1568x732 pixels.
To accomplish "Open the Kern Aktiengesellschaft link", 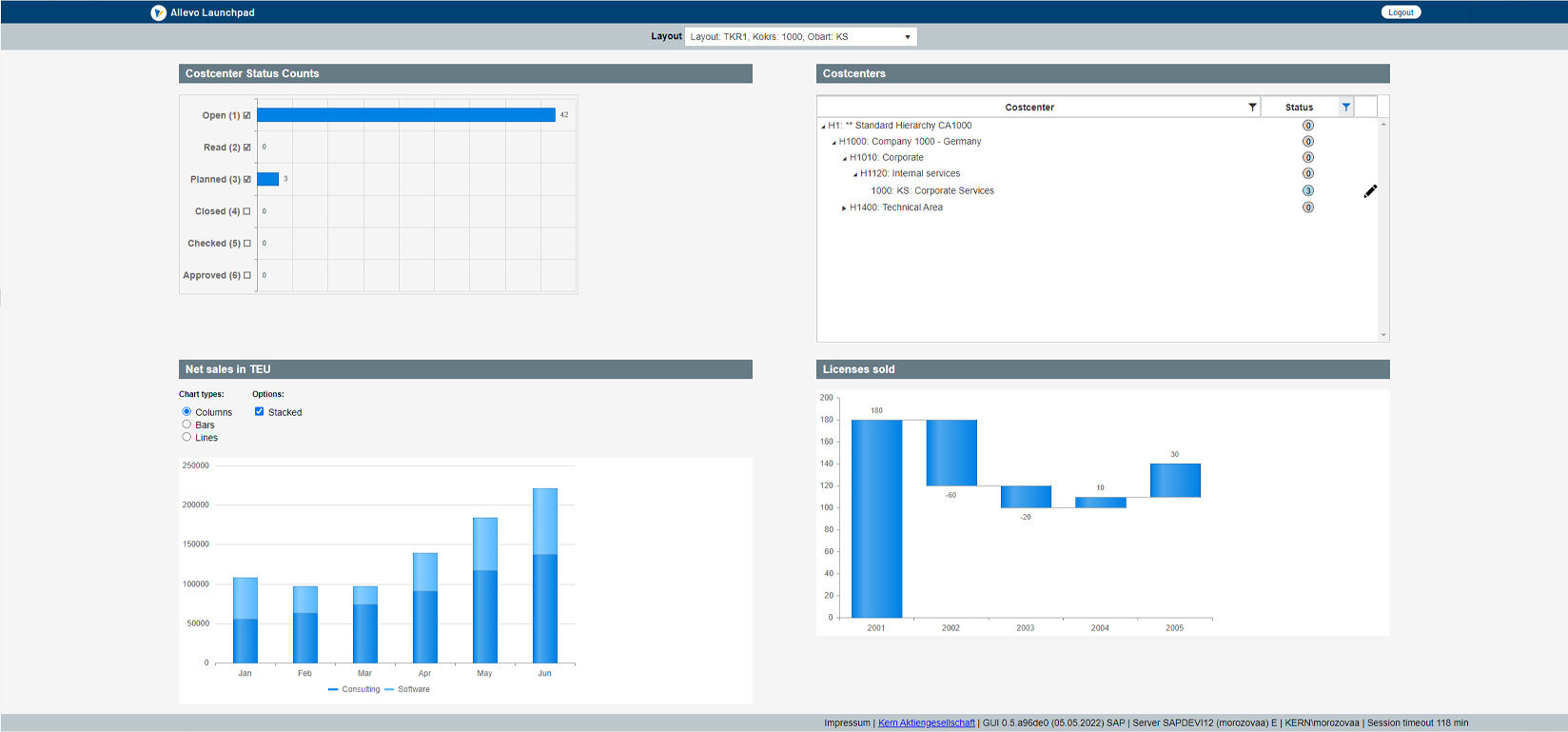I will coord(926,723).
